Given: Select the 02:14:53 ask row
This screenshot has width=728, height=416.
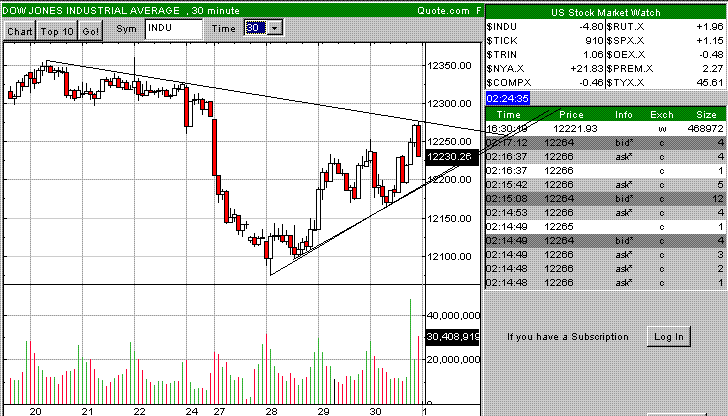Looking at the screenshot, I should pos(605,213).
